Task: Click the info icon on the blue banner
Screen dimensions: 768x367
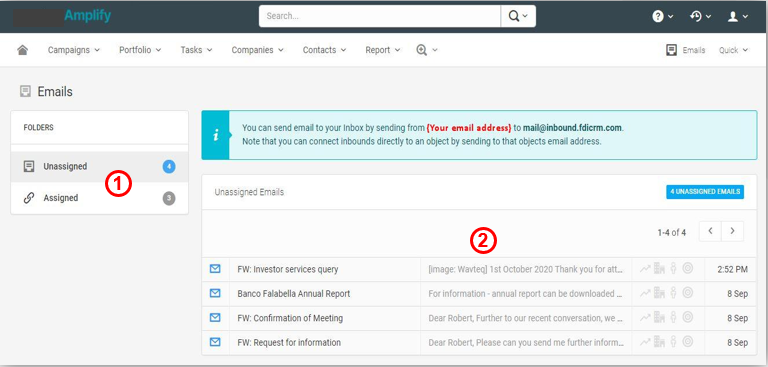Action: coord(216,135)
